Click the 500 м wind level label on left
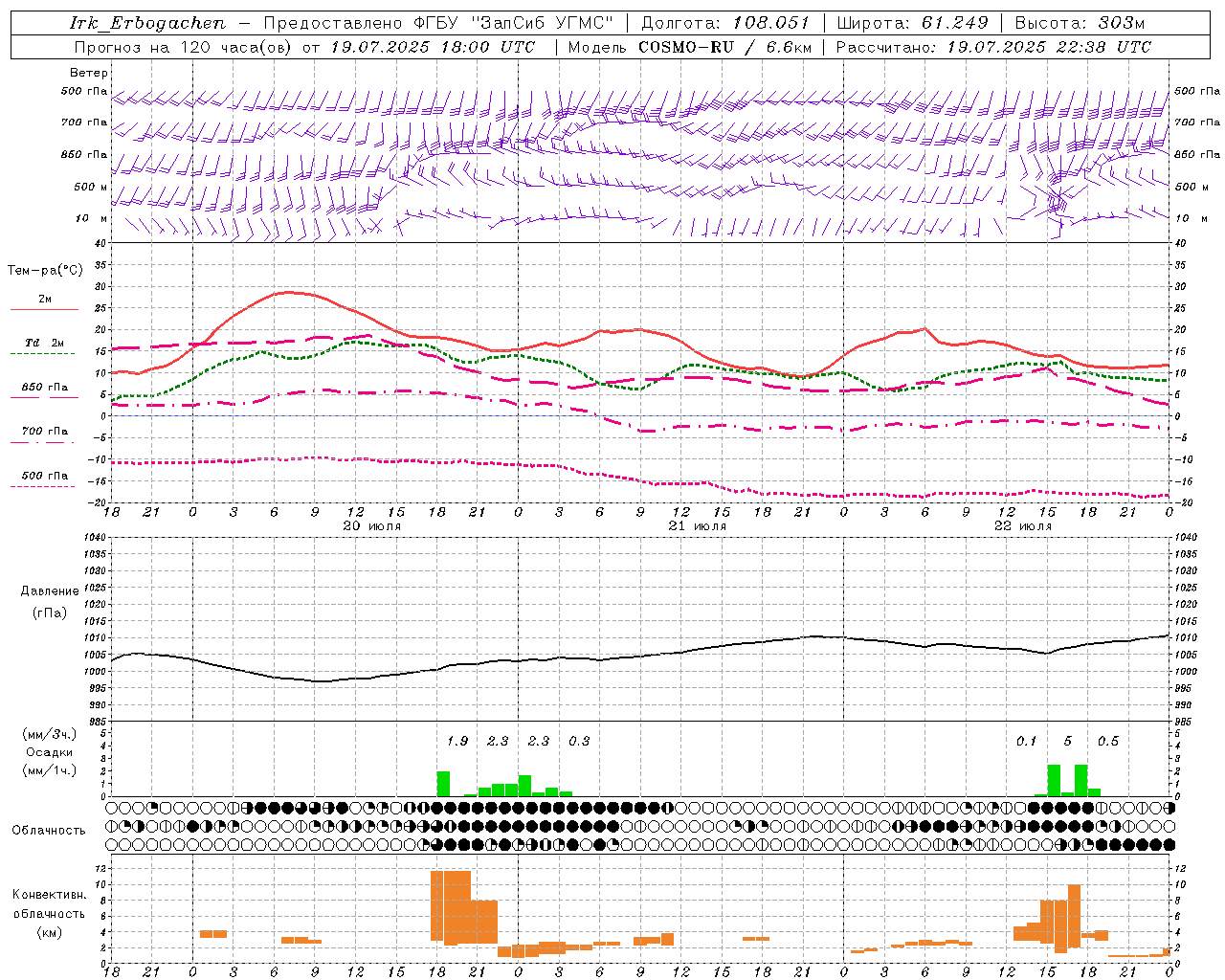Image resolution: width=1225 pixels, height=980 pixels. [92, 187]
